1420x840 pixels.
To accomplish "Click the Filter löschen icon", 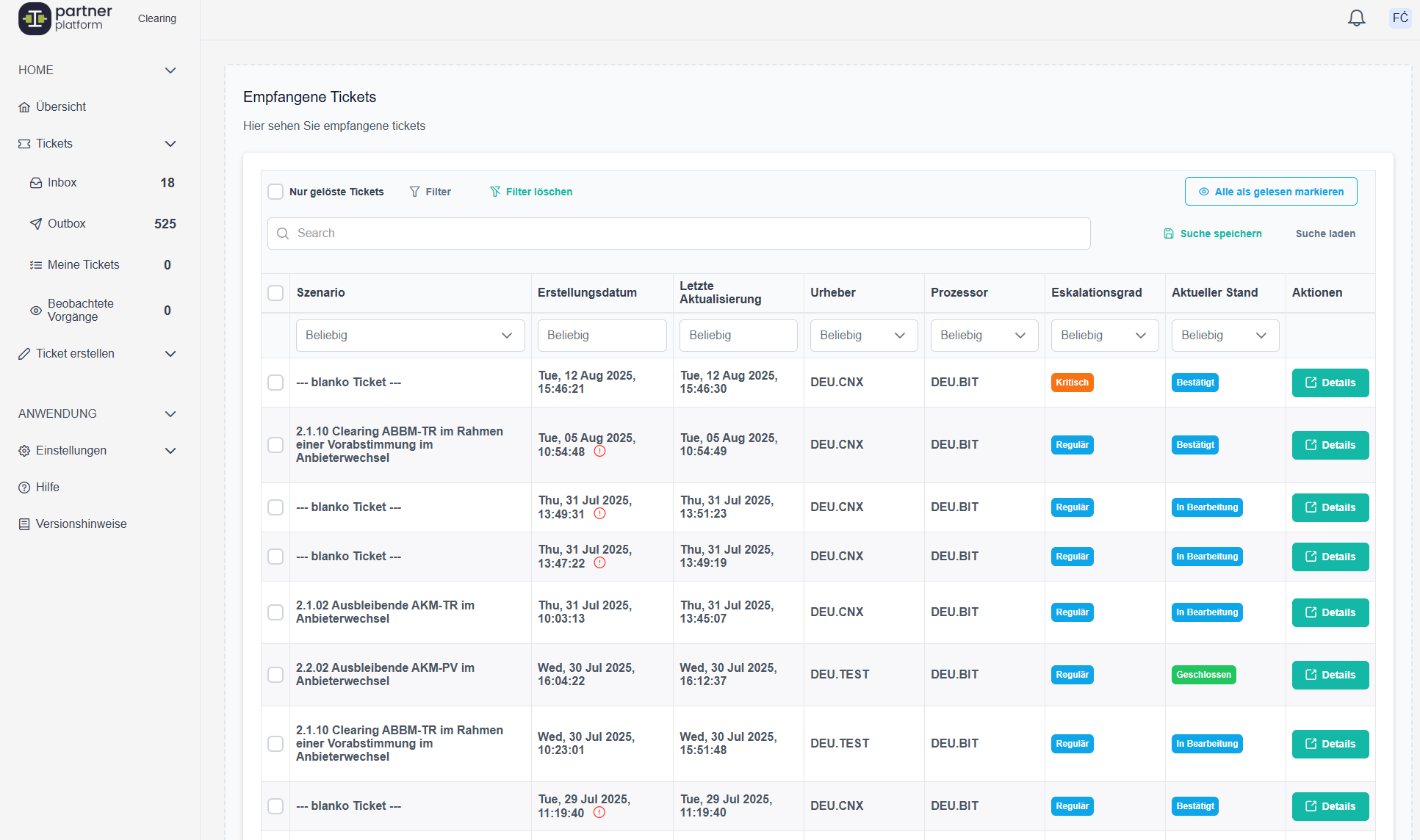I will [495, 192].
